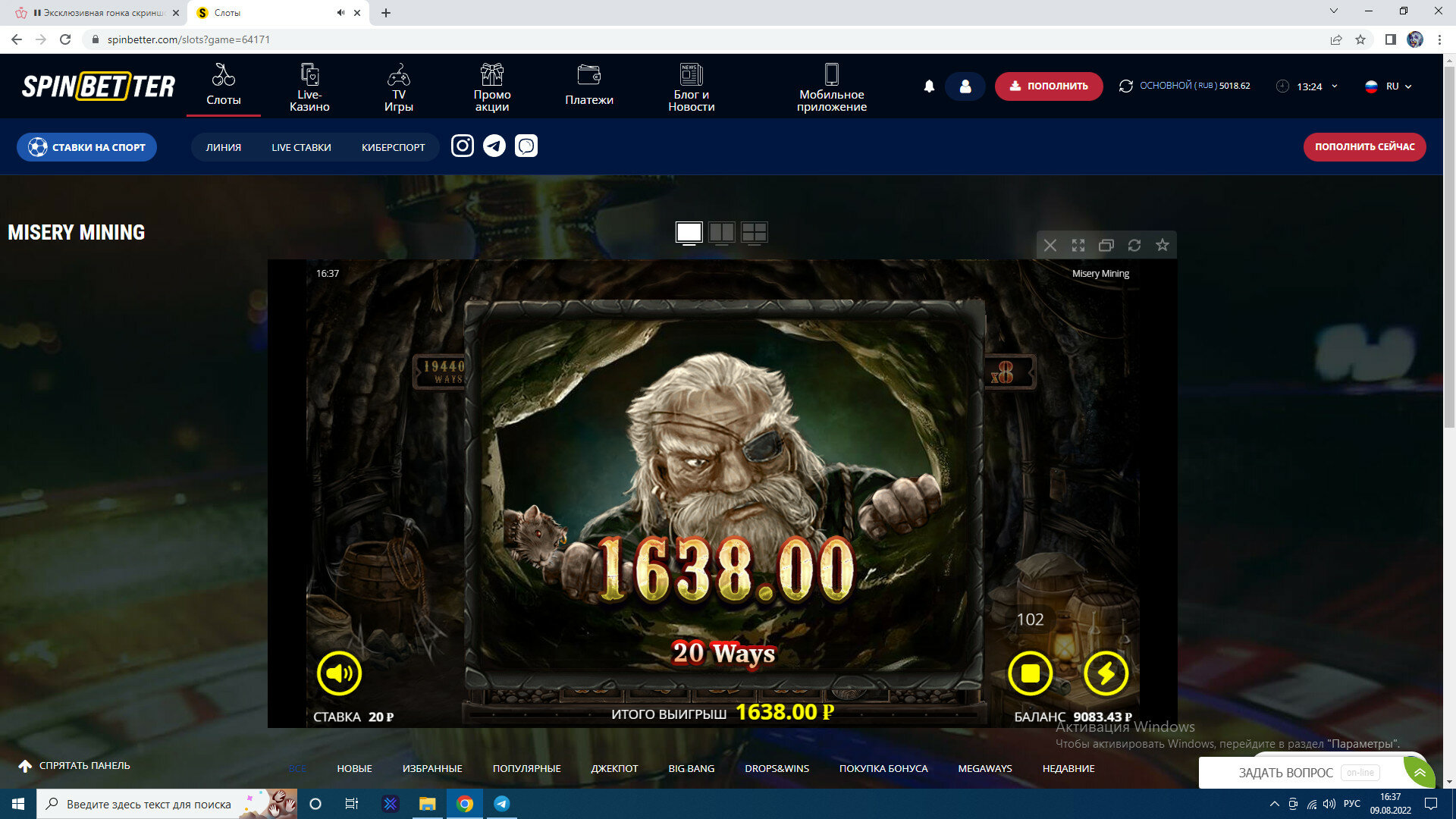
Task: Enable turbo lightning spin mode
Action: [x=1106, y=673]
